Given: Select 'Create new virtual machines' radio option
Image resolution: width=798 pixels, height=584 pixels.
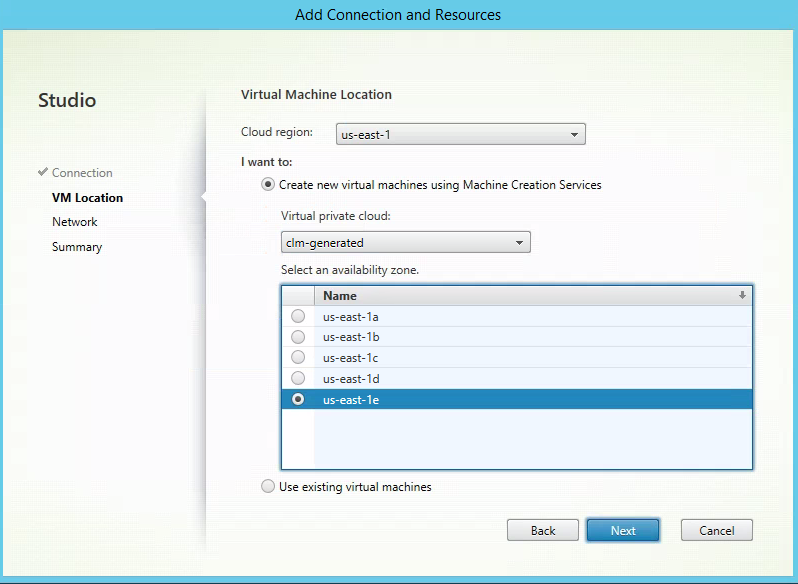Looking at the screenshot, I should [267, 185].
